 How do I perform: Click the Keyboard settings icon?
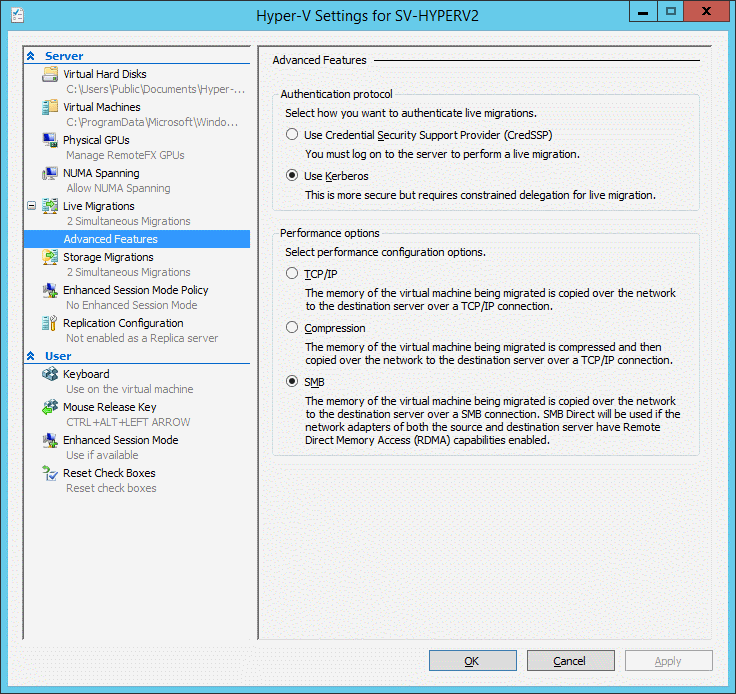(x=50, y=374)
